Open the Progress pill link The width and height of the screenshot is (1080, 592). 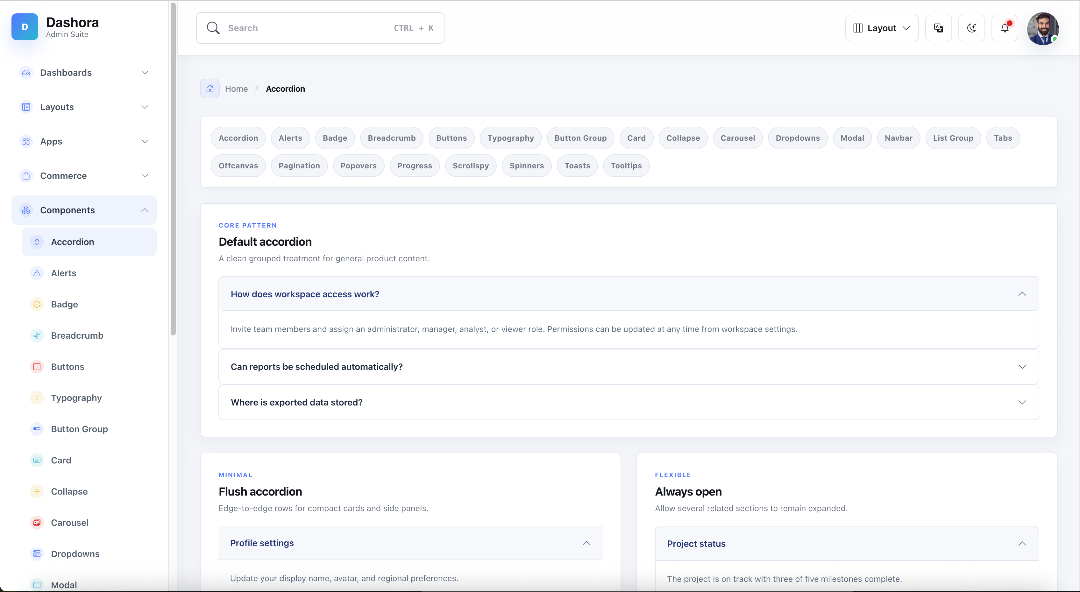(x=415, y=165)
